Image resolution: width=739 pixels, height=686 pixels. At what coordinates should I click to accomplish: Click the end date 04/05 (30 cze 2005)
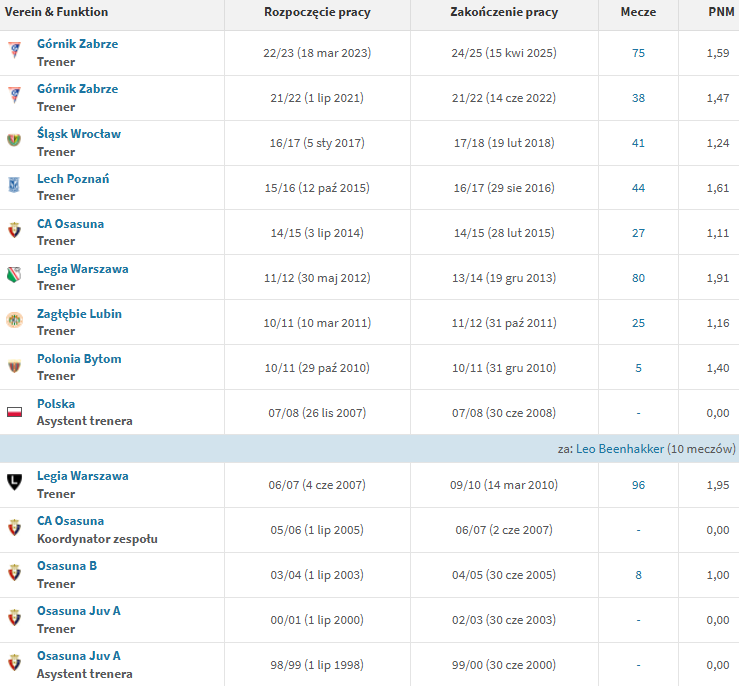pyautogui.click(x=504, y=575)
